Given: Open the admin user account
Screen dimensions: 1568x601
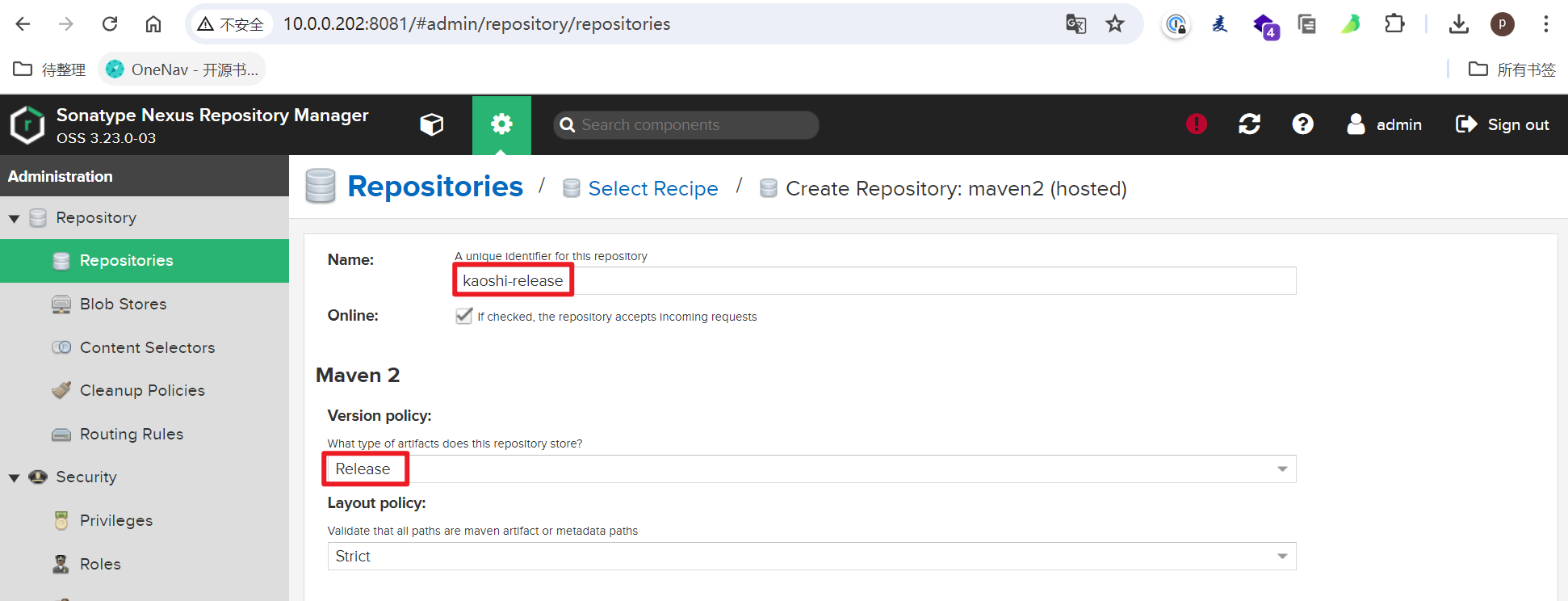Looking at the screenshot, I should (x=1384, y=124).
